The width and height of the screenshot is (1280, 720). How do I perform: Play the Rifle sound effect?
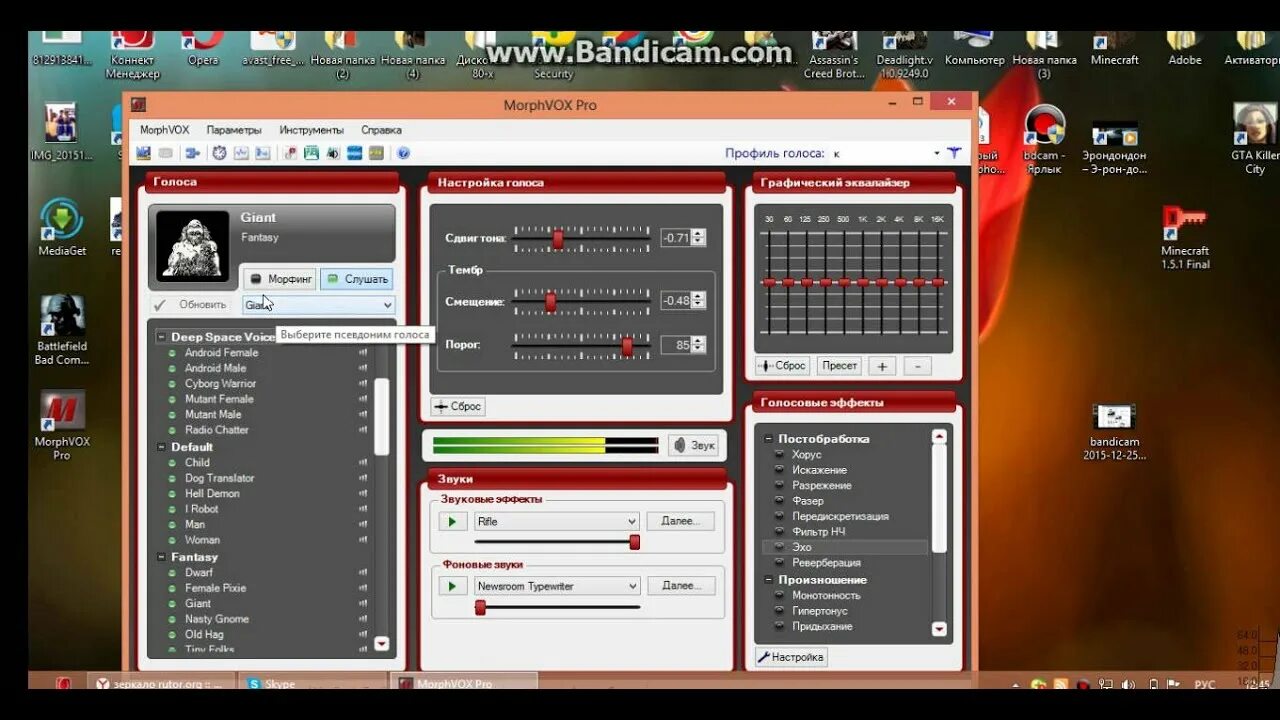point(453,522)
